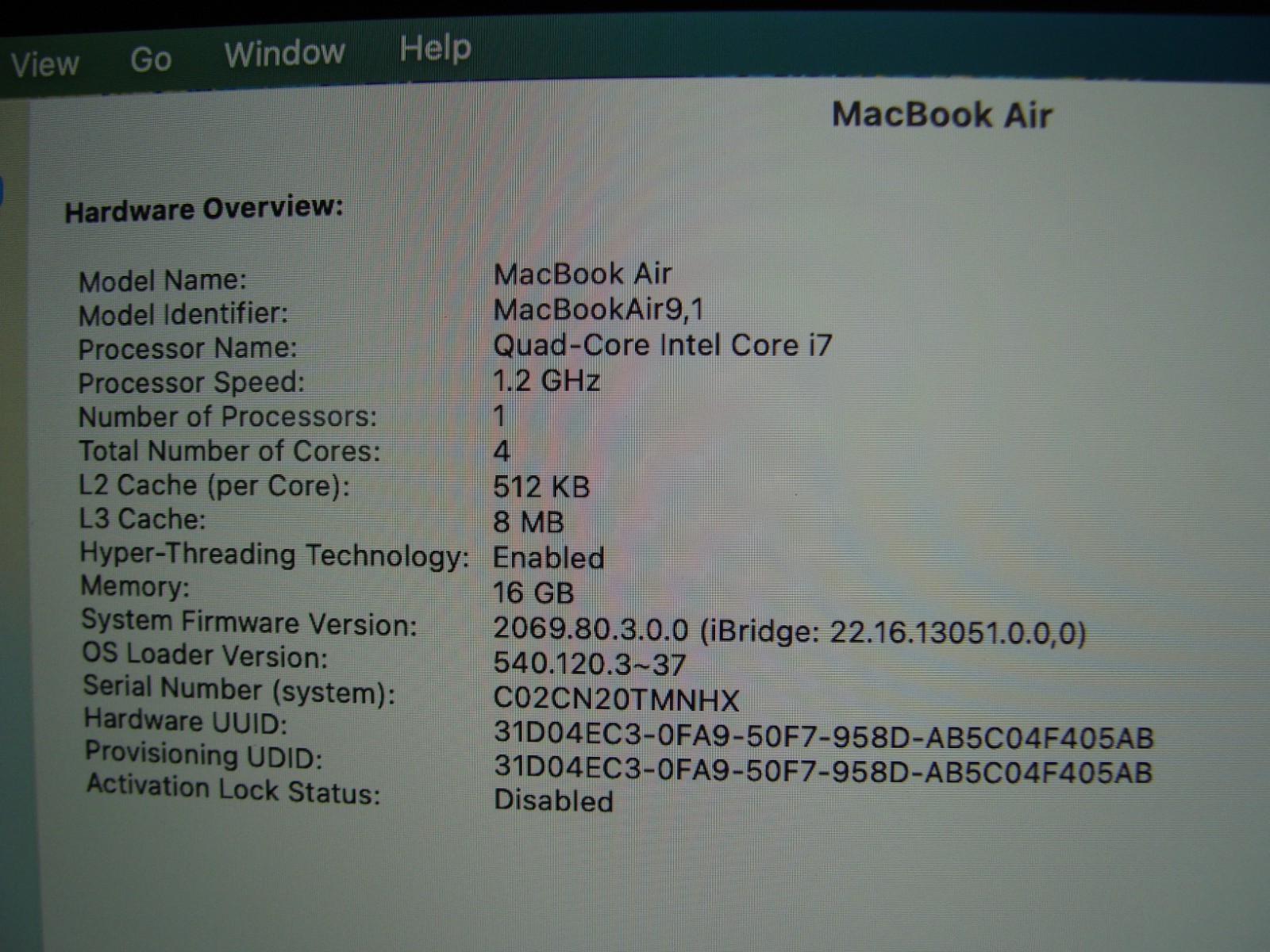Viewport: 1270px width, 952px height.
Task: Select the Provisioning UDID value
Action: (823, 770)
